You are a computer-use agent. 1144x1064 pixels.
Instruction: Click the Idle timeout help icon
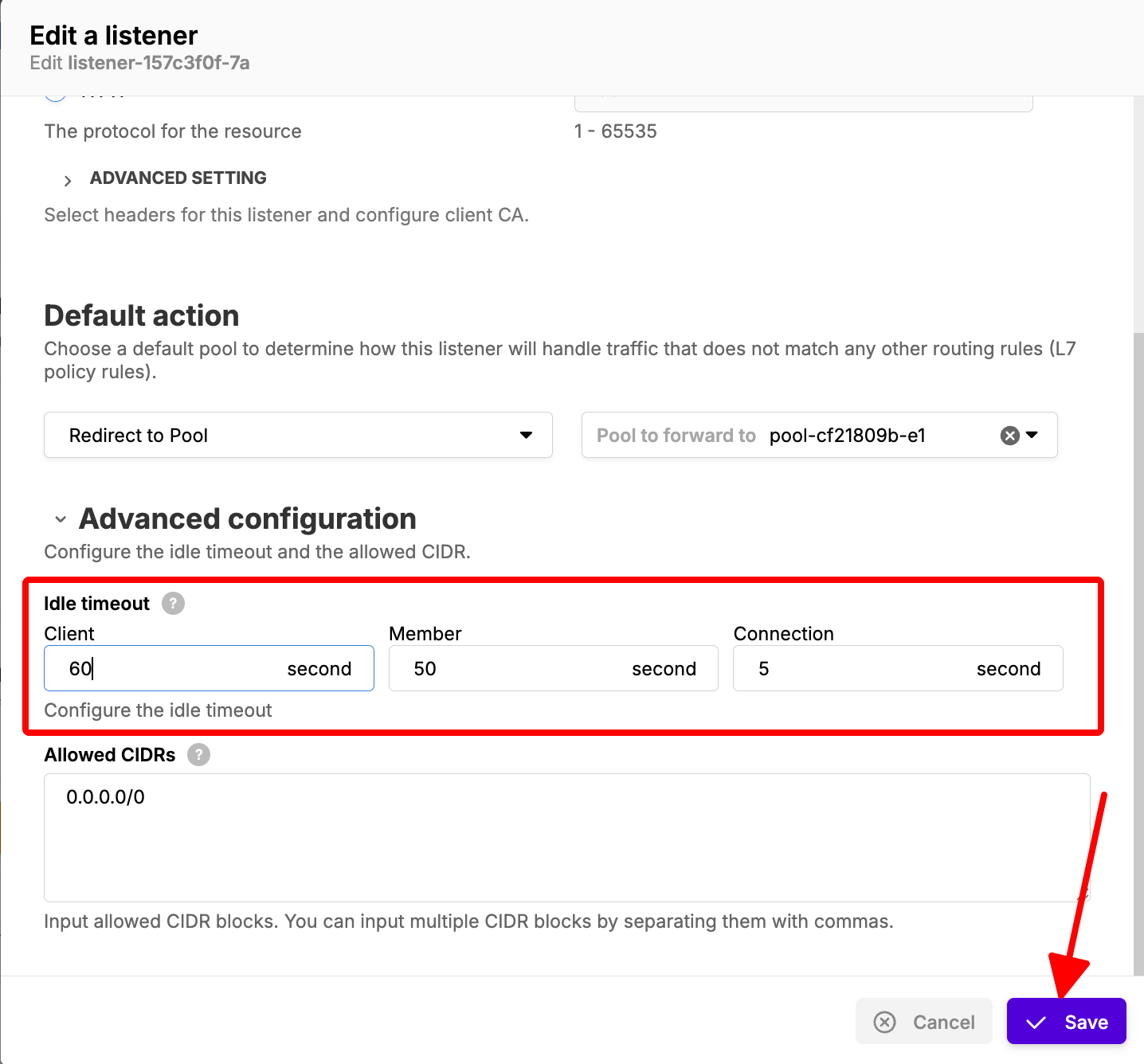[173, 604]
